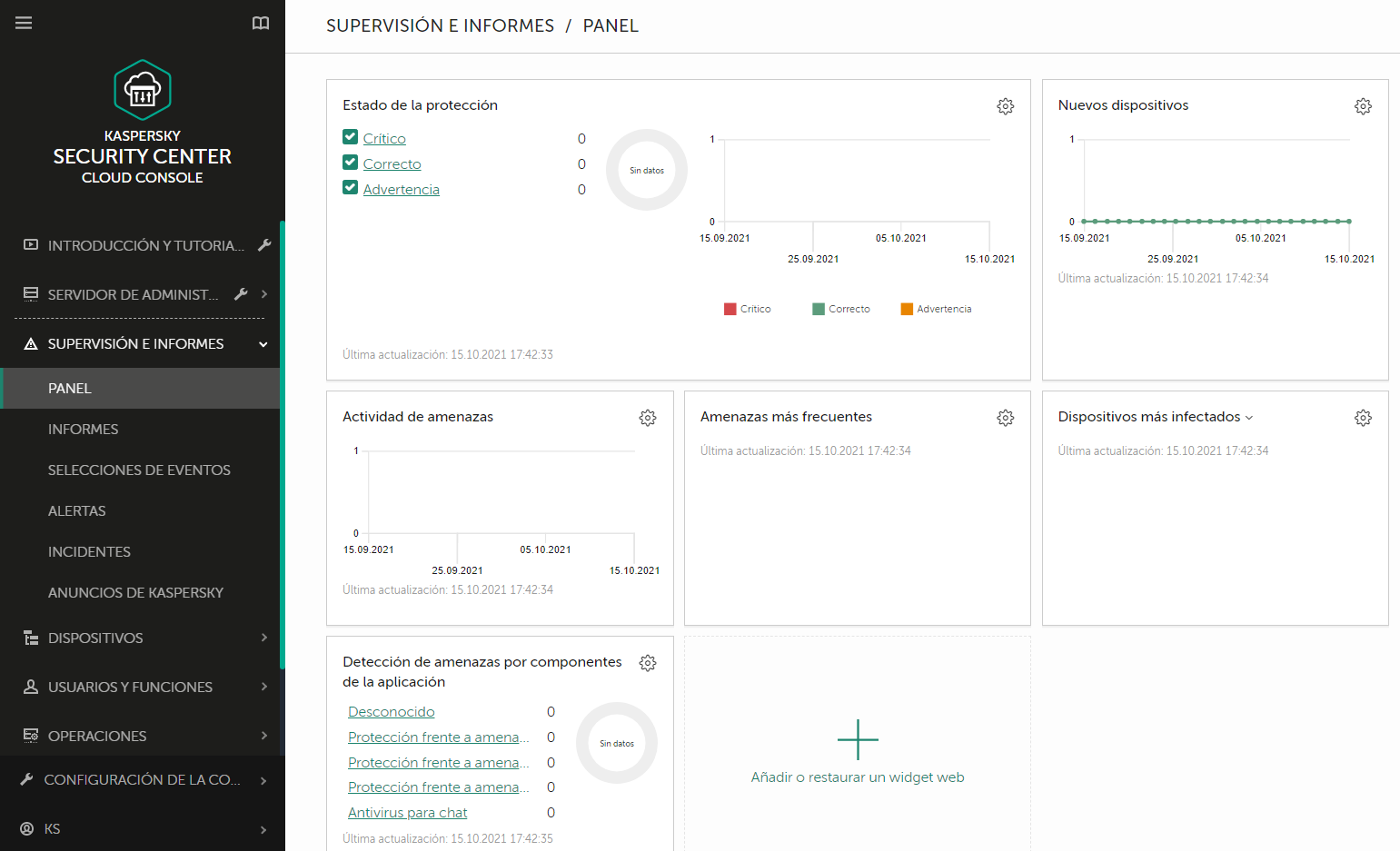
Task: Uncheck the Crítico checkbox
Action: (351, 137)
